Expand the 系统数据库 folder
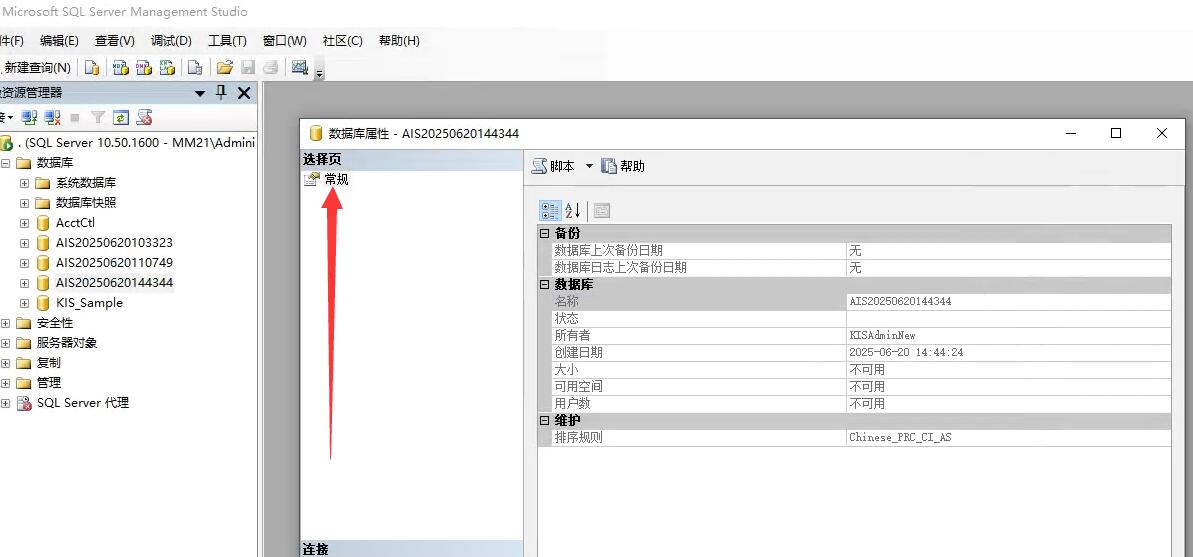 tap(24, 183)
